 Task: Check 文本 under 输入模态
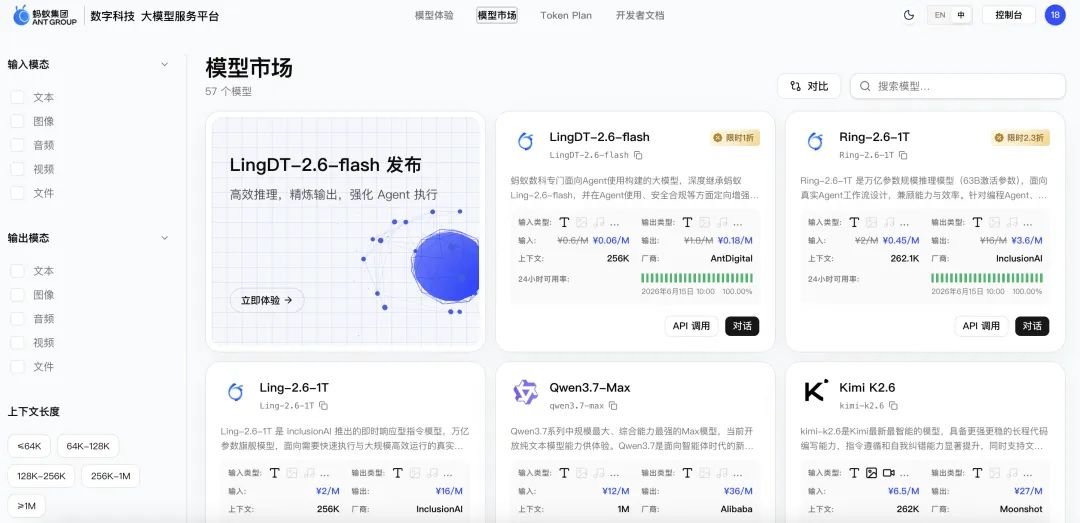(17, 97)
